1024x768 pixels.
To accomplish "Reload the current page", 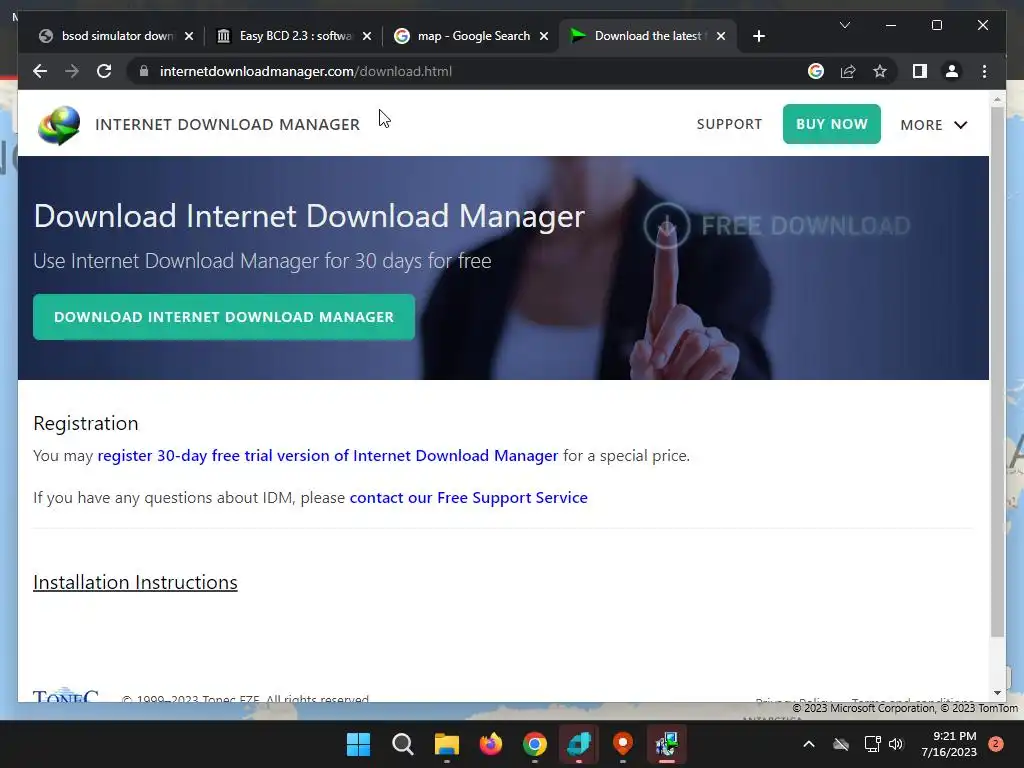I will (104, 71).
